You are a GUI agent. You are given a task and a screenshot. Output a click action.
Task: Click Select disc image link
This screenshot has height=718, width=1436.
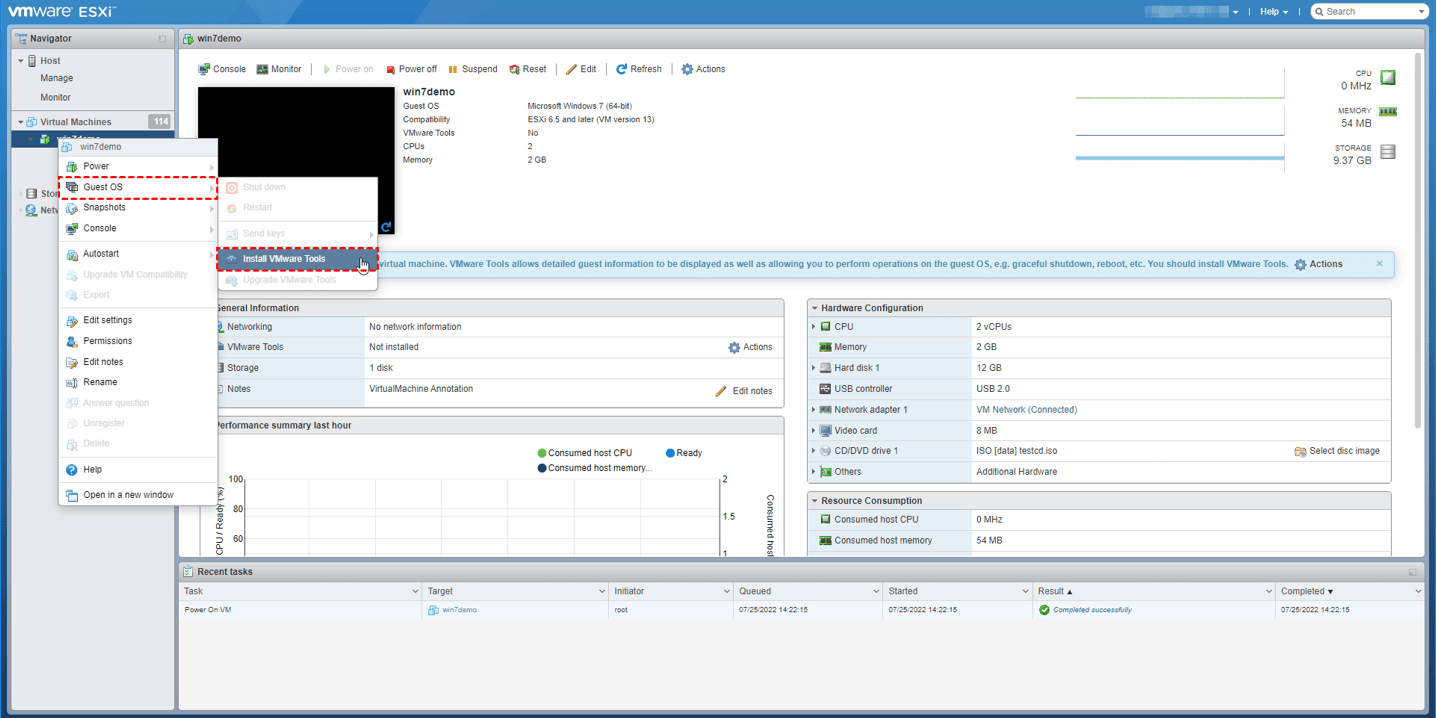[1337, 451]
